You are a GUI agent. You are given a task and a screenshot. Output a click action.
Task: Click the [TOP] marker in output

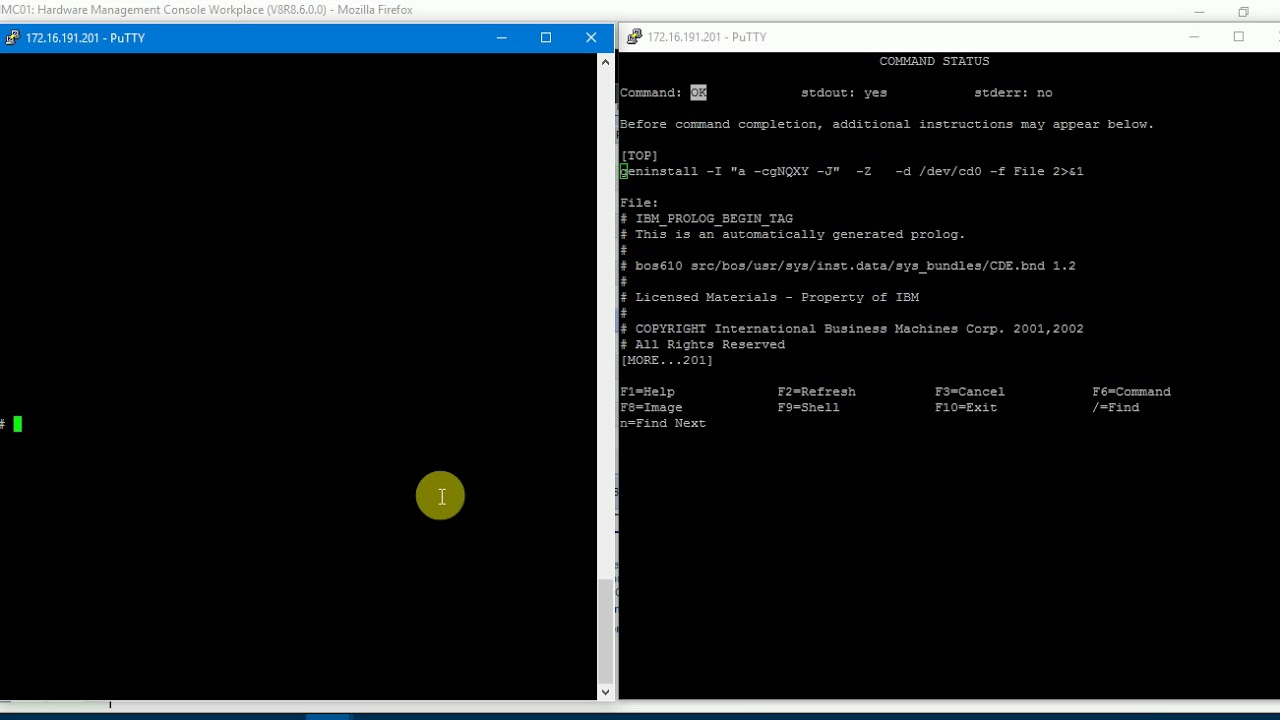pos(639,156)
